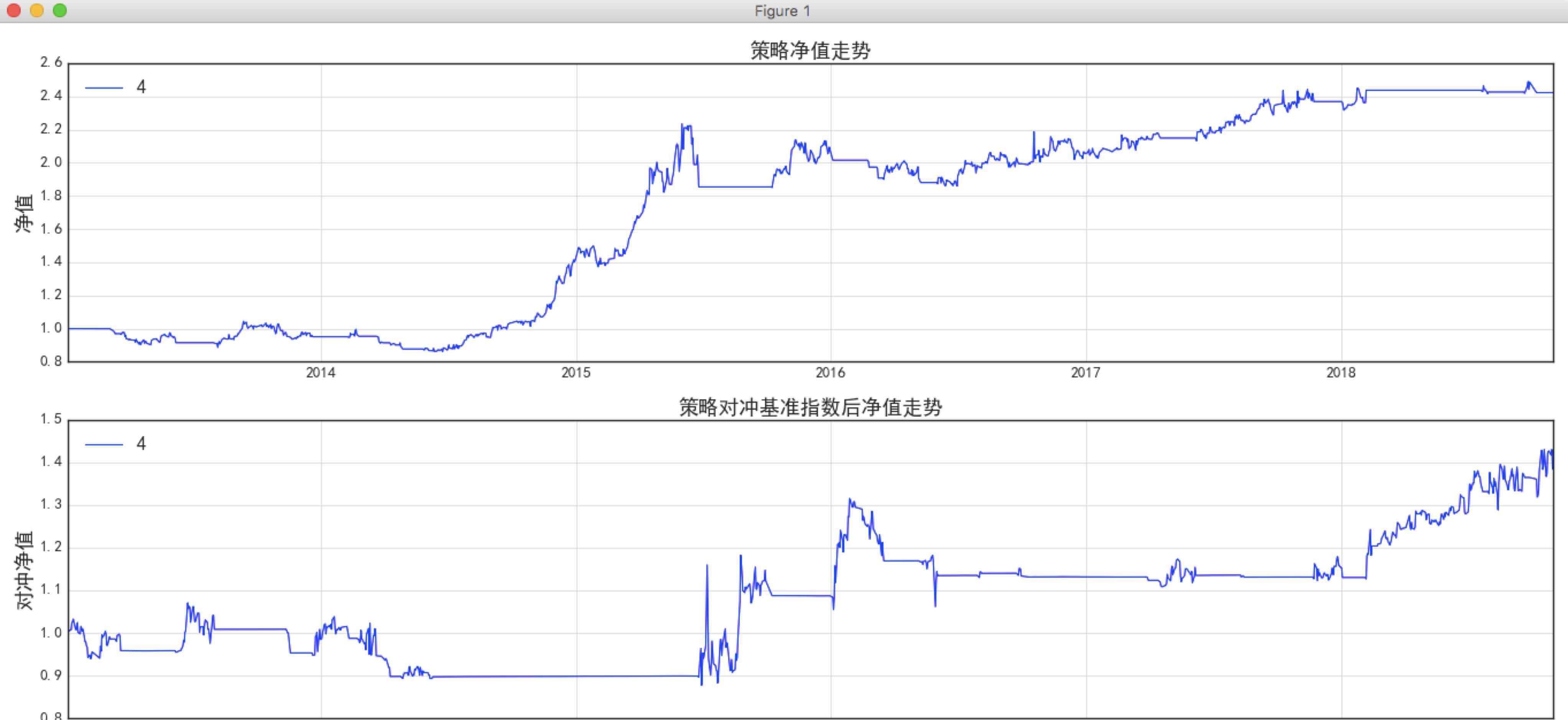The width and height of the screenshot is (1568, 720).
Task: Click the bottom chart y-tick '1.5'
Action: click(x=51, y=419)
